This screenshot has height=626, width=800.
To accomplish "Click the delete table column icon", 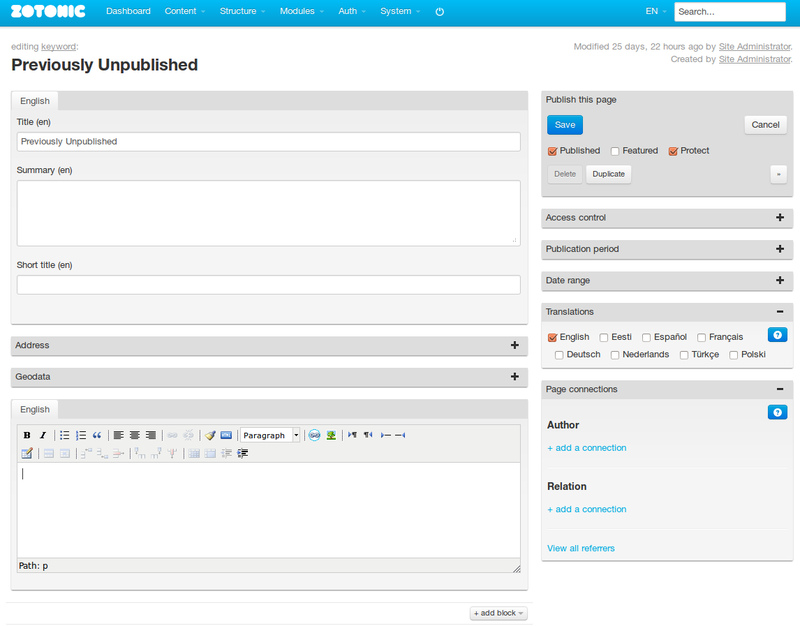I will (x=172, y=453).
